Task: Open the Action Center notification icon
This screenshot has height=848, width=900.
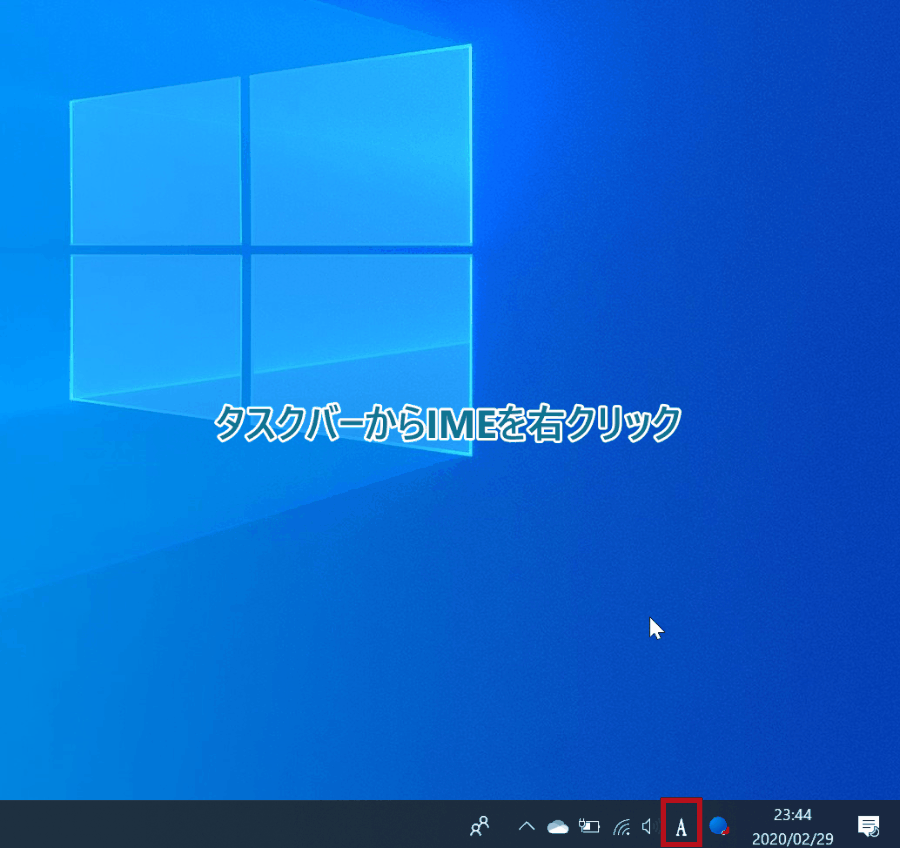Action: coord(868,826)
